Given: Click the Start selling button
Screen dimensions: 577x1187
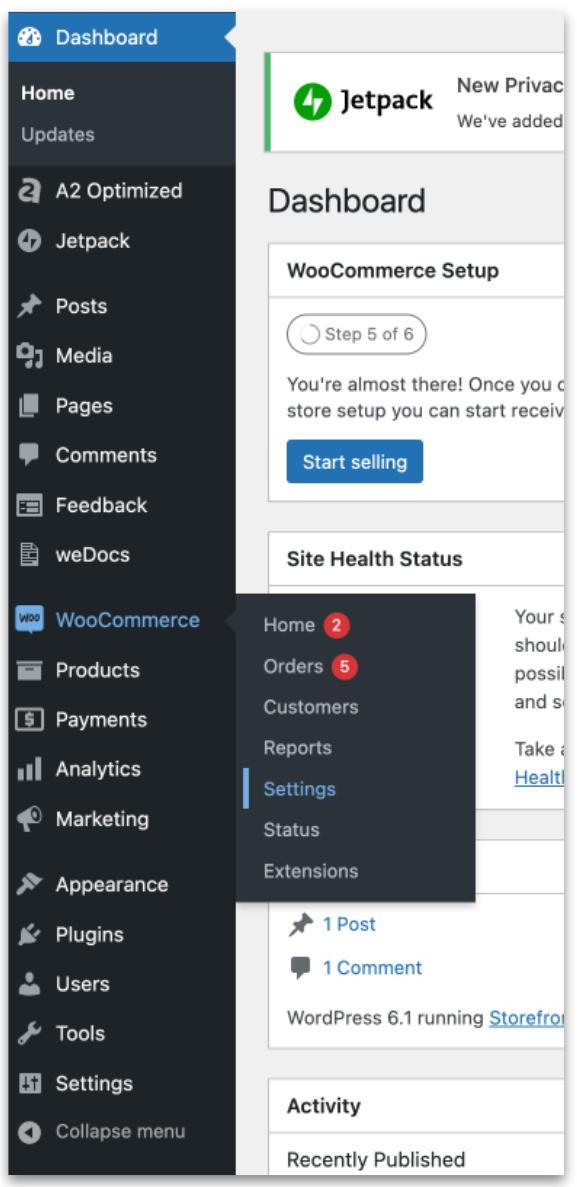Looking at the screenshot, I should pyautogui.click(x=354, y=462).
